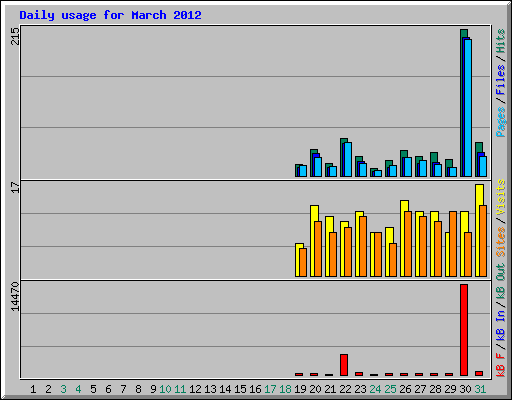Click day 12 on the x-axis
Image resolution: width=512 pixels, height=400 pixels.
[x=195, y=389]
